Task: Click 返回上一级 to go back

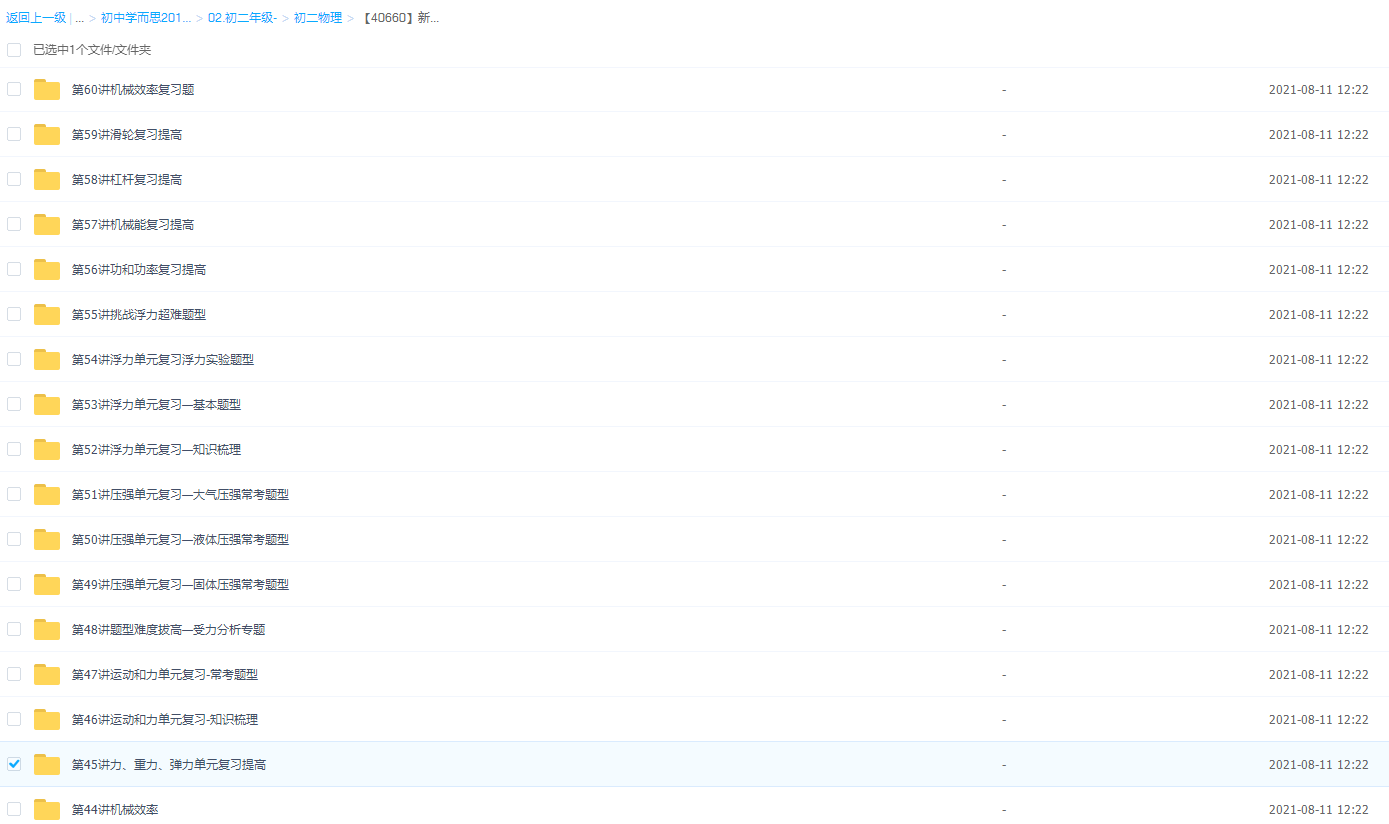Action: click(x=35, y=18)
